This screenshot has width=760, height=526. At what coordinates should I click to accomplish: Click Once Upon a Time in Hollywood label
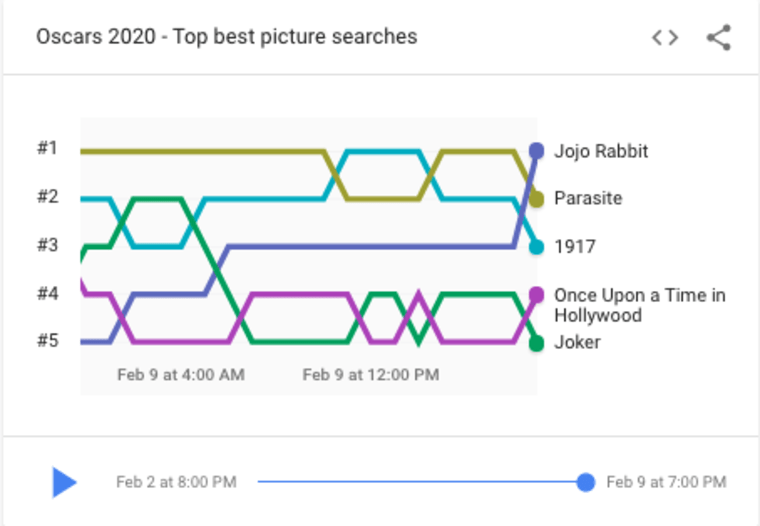640,305
